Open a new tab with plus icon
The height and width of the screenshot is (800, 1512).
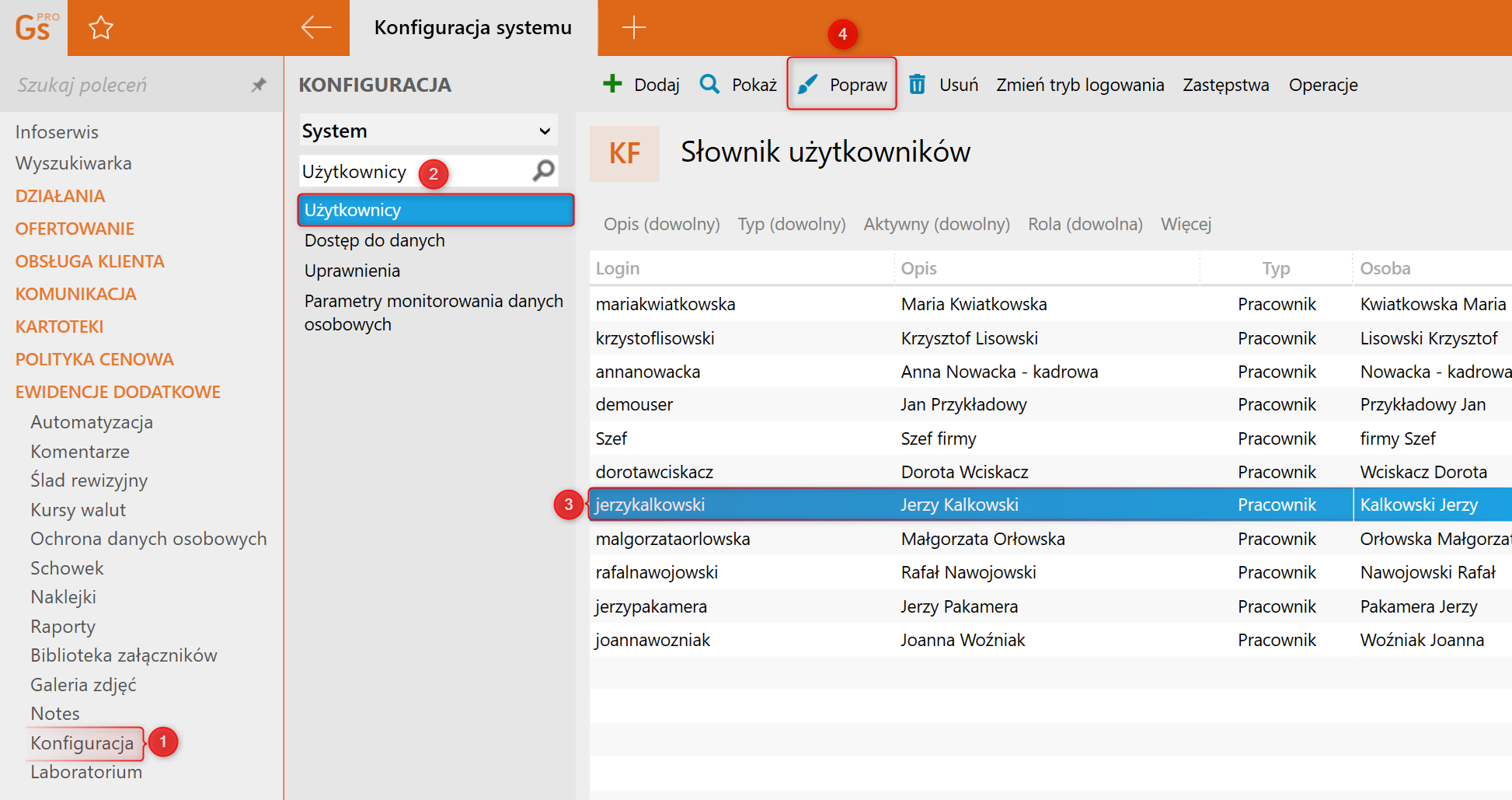tap(633, 28)
